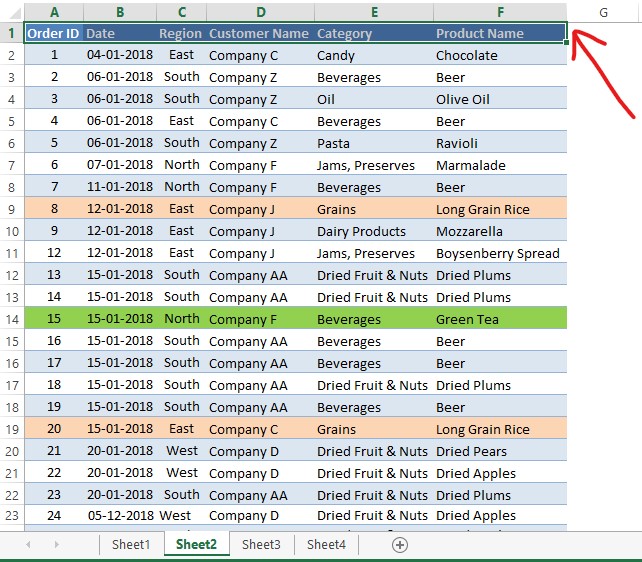
Task: Select column G header
Action: pyautogui.click(x=603, y=12)
